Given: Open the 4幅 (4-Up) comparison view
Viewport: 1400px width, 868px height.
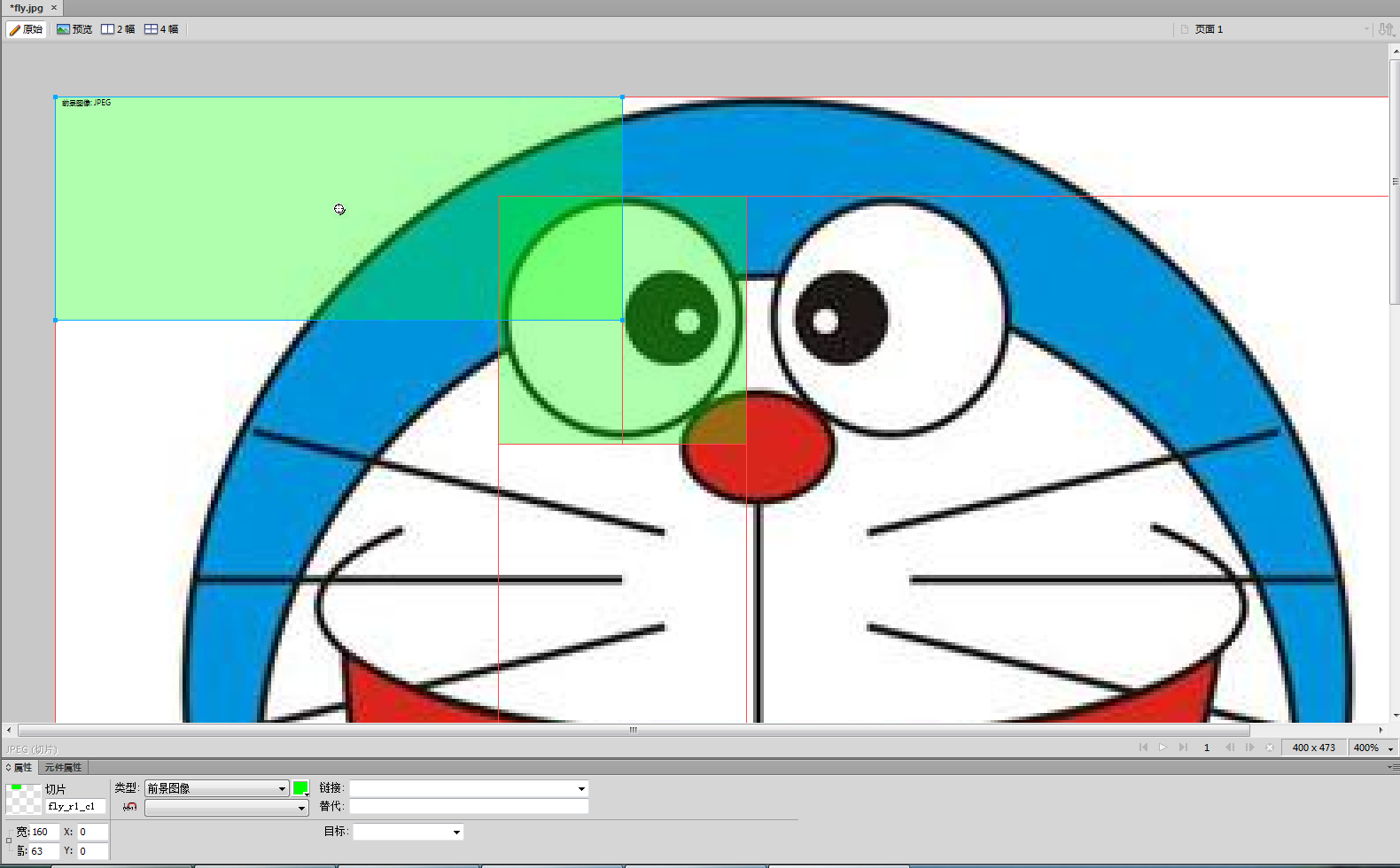Looking at the screenshot, I should 161,29.
